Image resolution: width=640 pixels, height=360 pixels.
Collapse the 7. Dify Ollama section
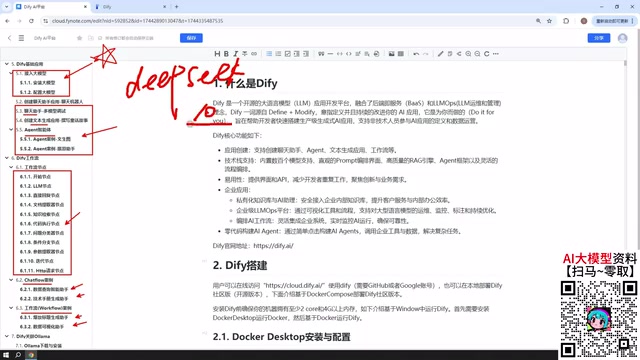click(7, 336)
